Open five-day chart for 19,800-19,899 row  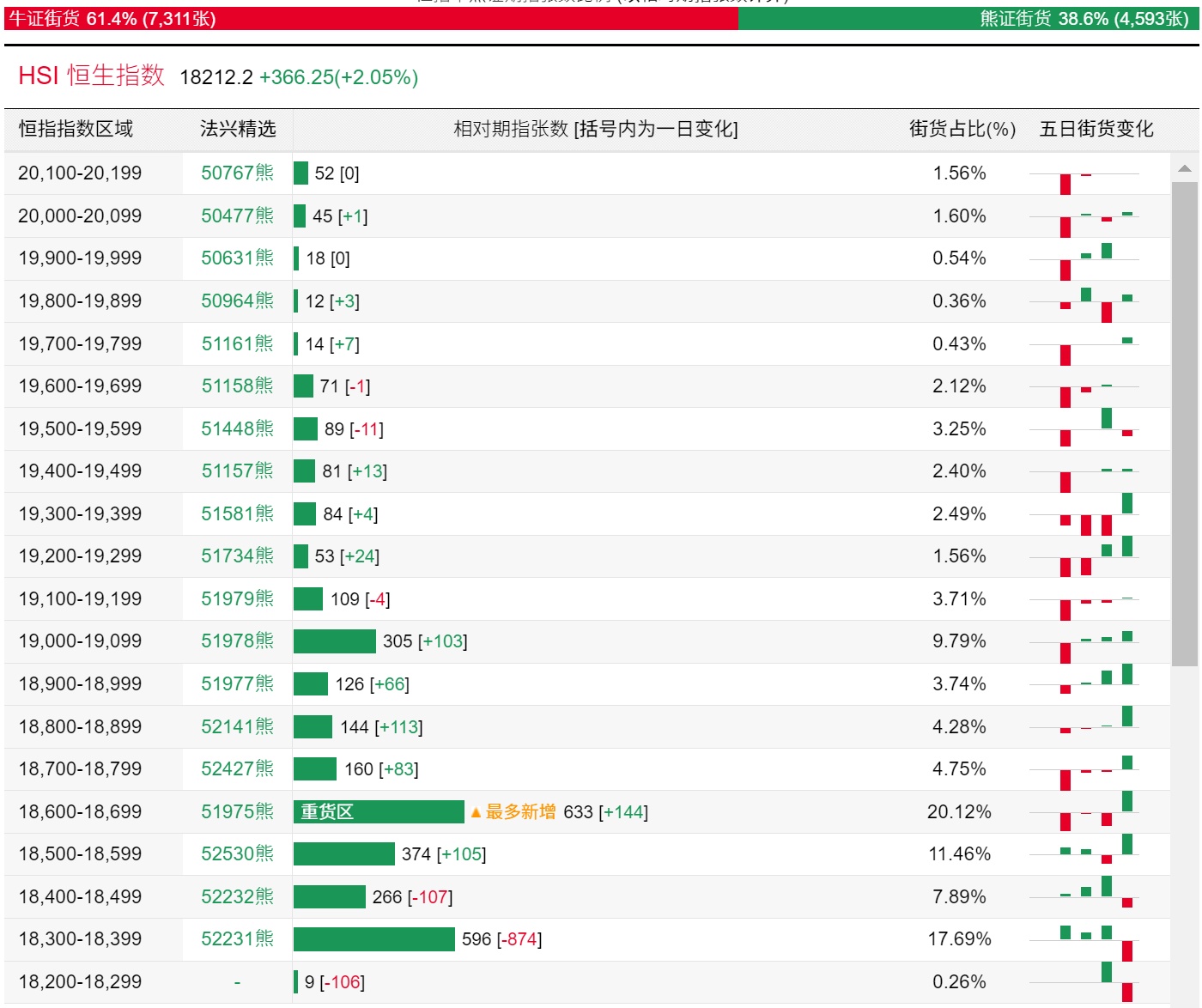tap(1084, 304)
